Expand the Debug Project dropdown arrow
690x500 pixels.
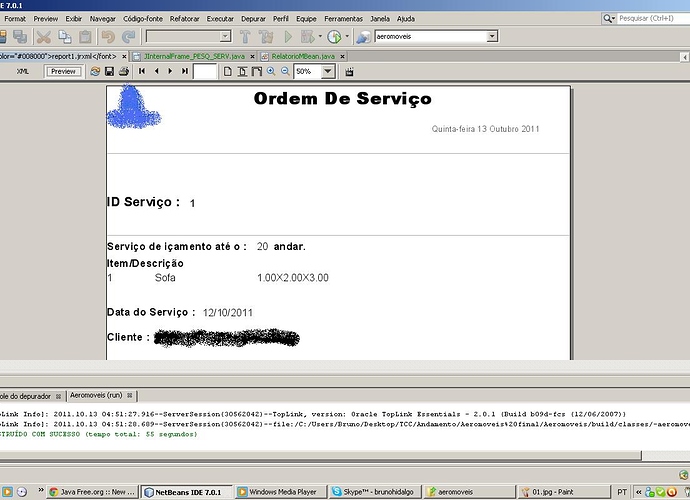pos(320,37)
